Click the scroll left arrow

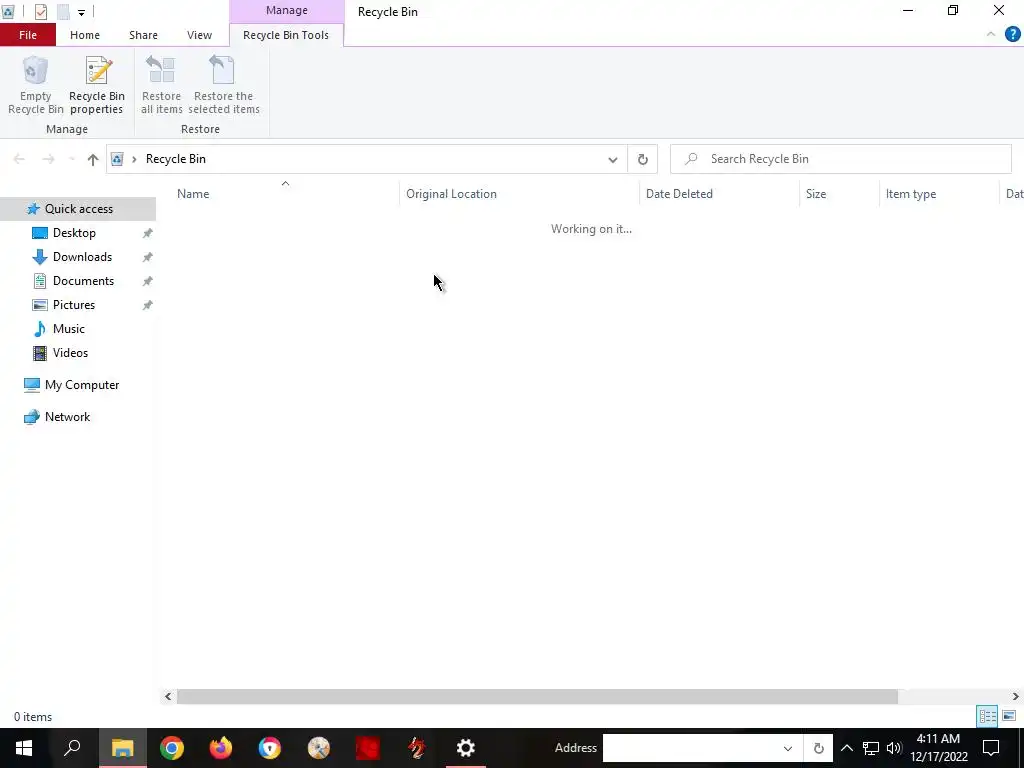tap(168, 697)
